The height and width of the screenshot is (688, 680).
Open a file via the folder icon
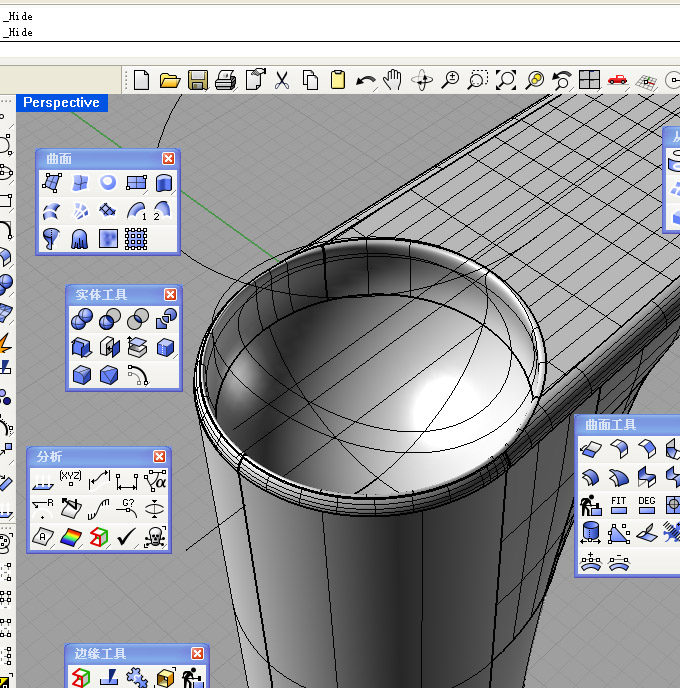169,80
